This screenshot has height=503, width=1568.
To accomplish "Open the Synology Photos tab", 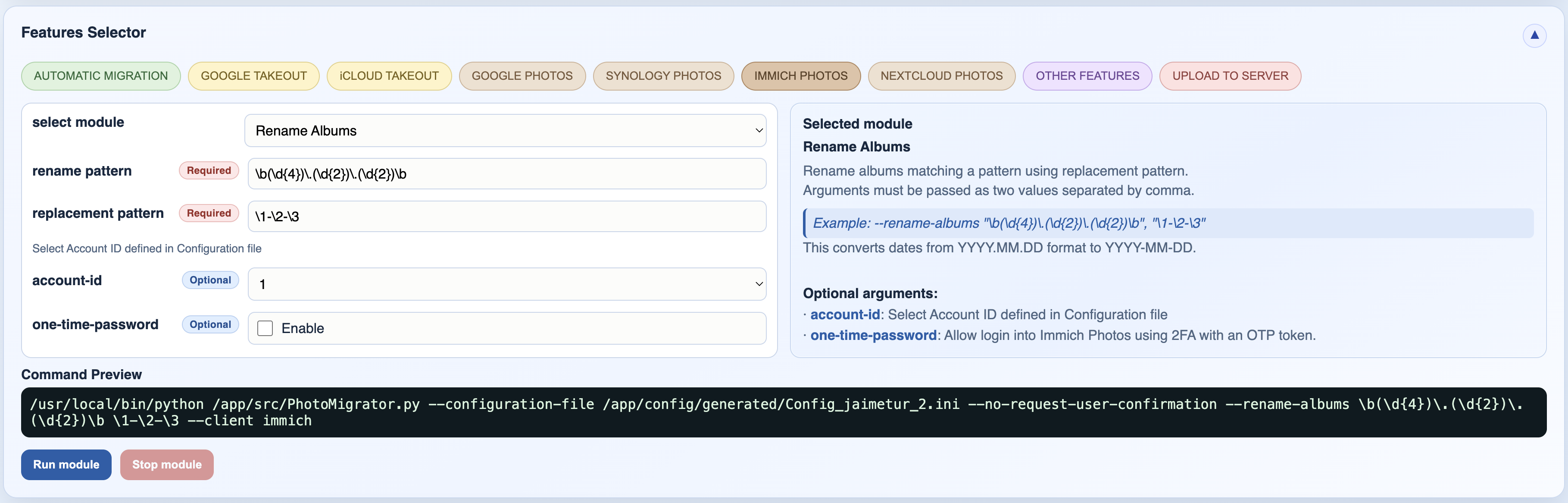I will 663,76.
